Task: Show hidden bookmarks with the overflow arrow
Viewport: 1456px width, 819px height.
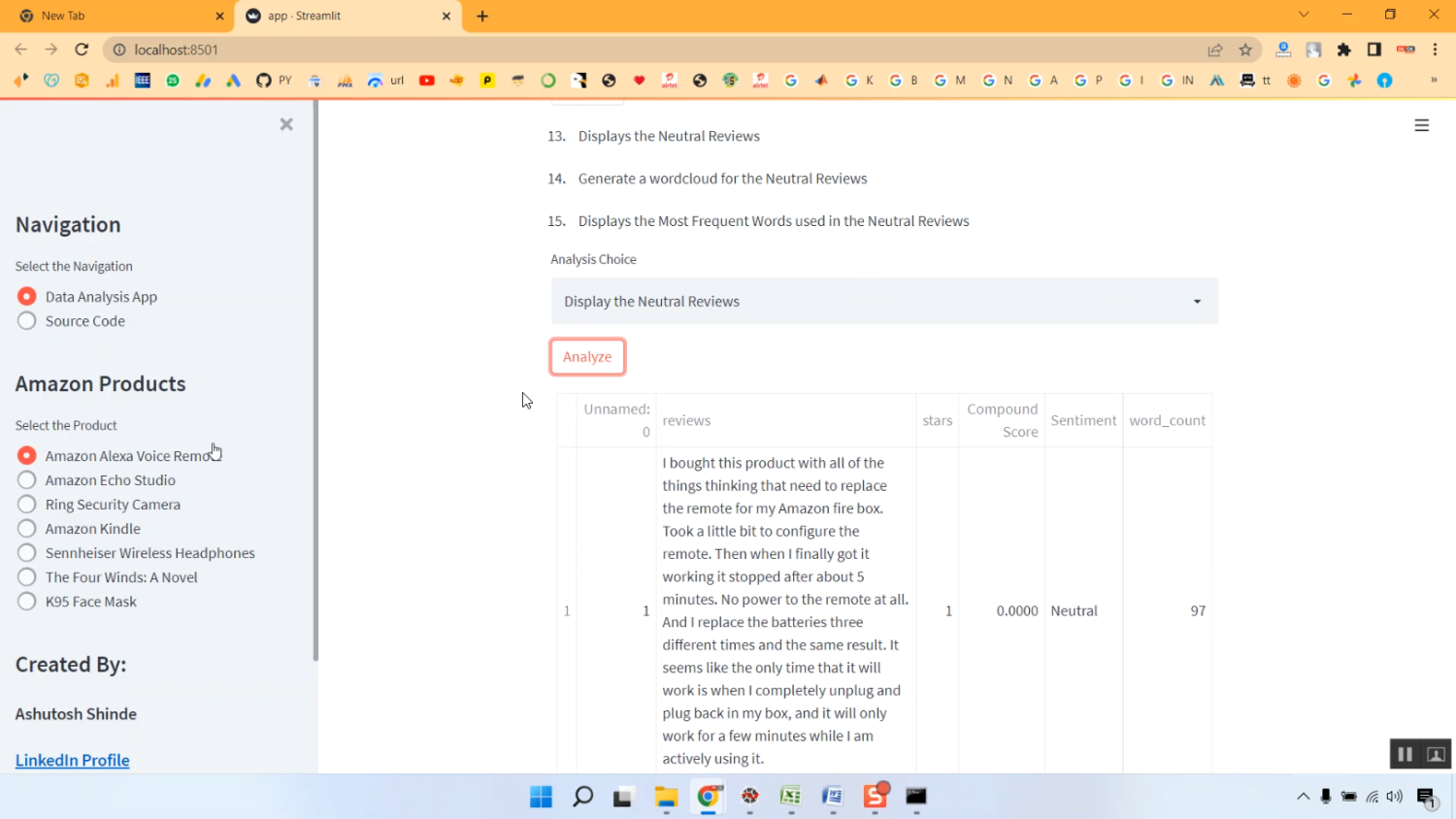Action: 1433,81
